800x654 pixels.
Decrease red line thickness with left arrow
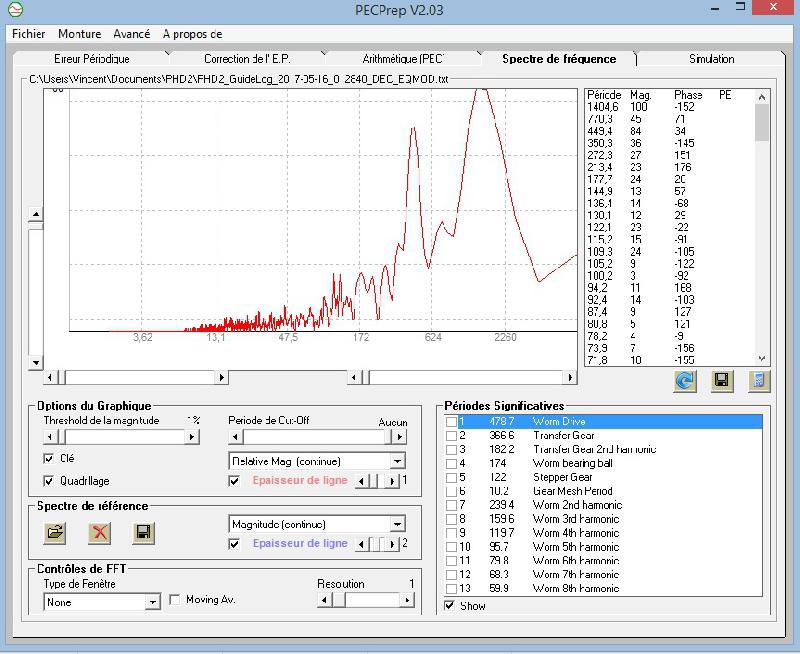[361, 481]
